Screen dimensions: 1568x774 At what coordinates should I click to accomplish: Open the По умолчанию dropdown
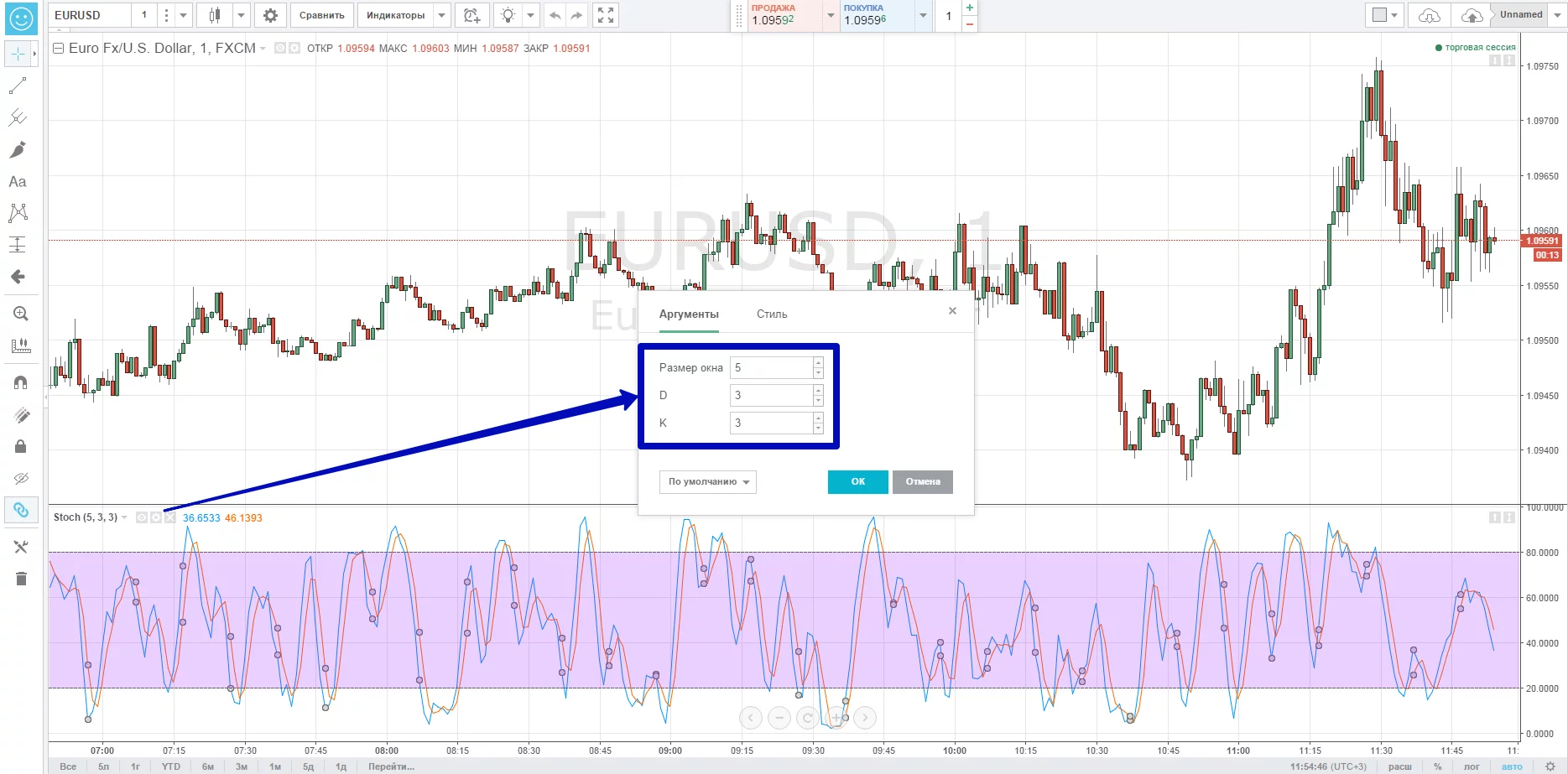pos(708,481)
